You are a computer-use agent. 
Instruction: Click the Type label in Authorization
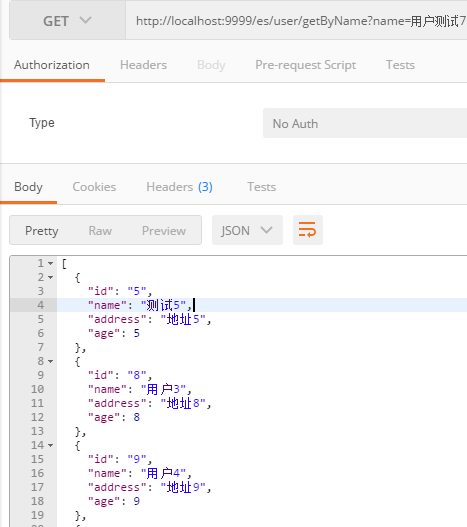(42, 123)
